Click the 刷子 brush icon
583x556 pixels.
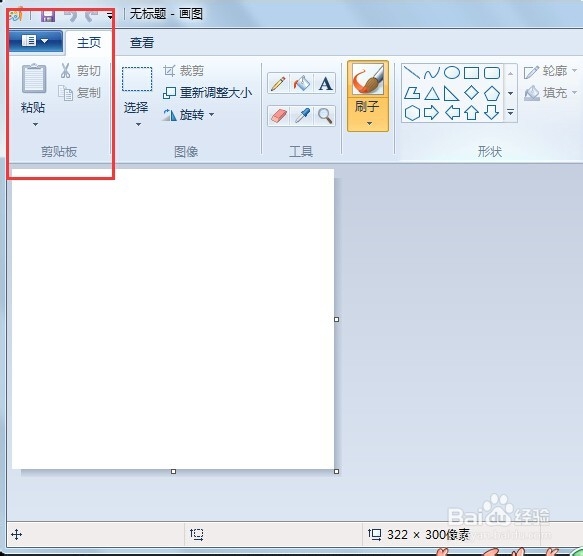point(368,79)
